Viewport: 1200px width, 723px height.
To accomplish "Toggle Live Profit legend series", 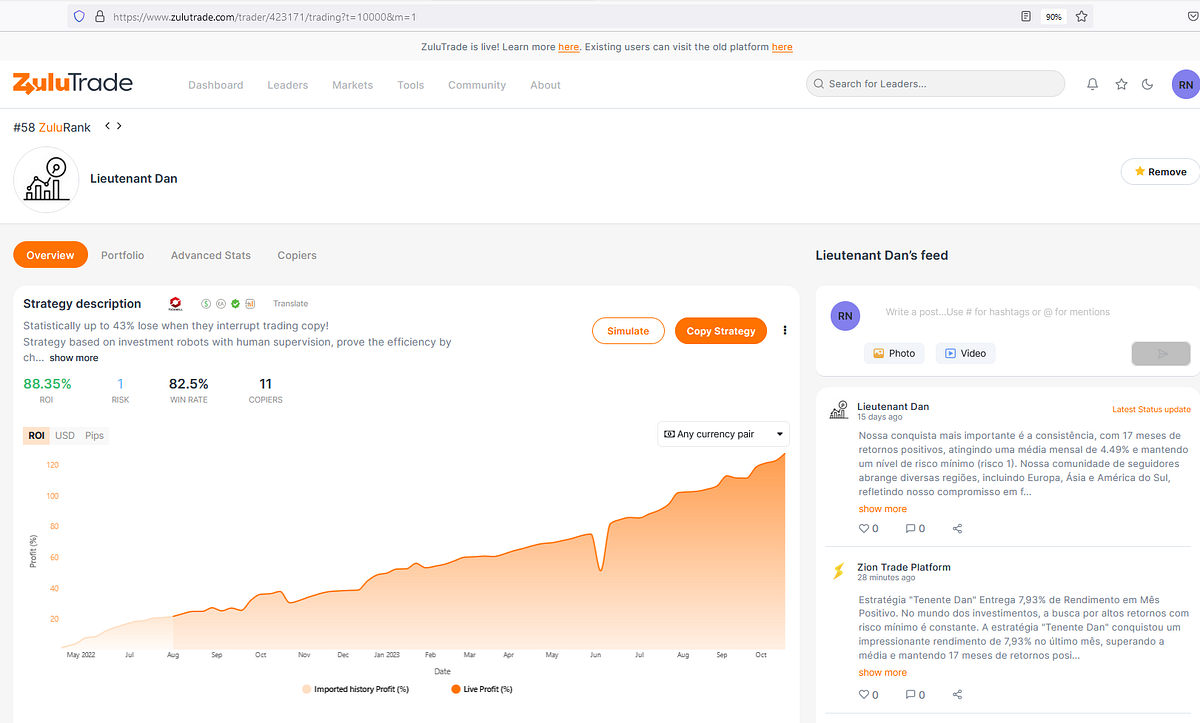I will 481,689.
